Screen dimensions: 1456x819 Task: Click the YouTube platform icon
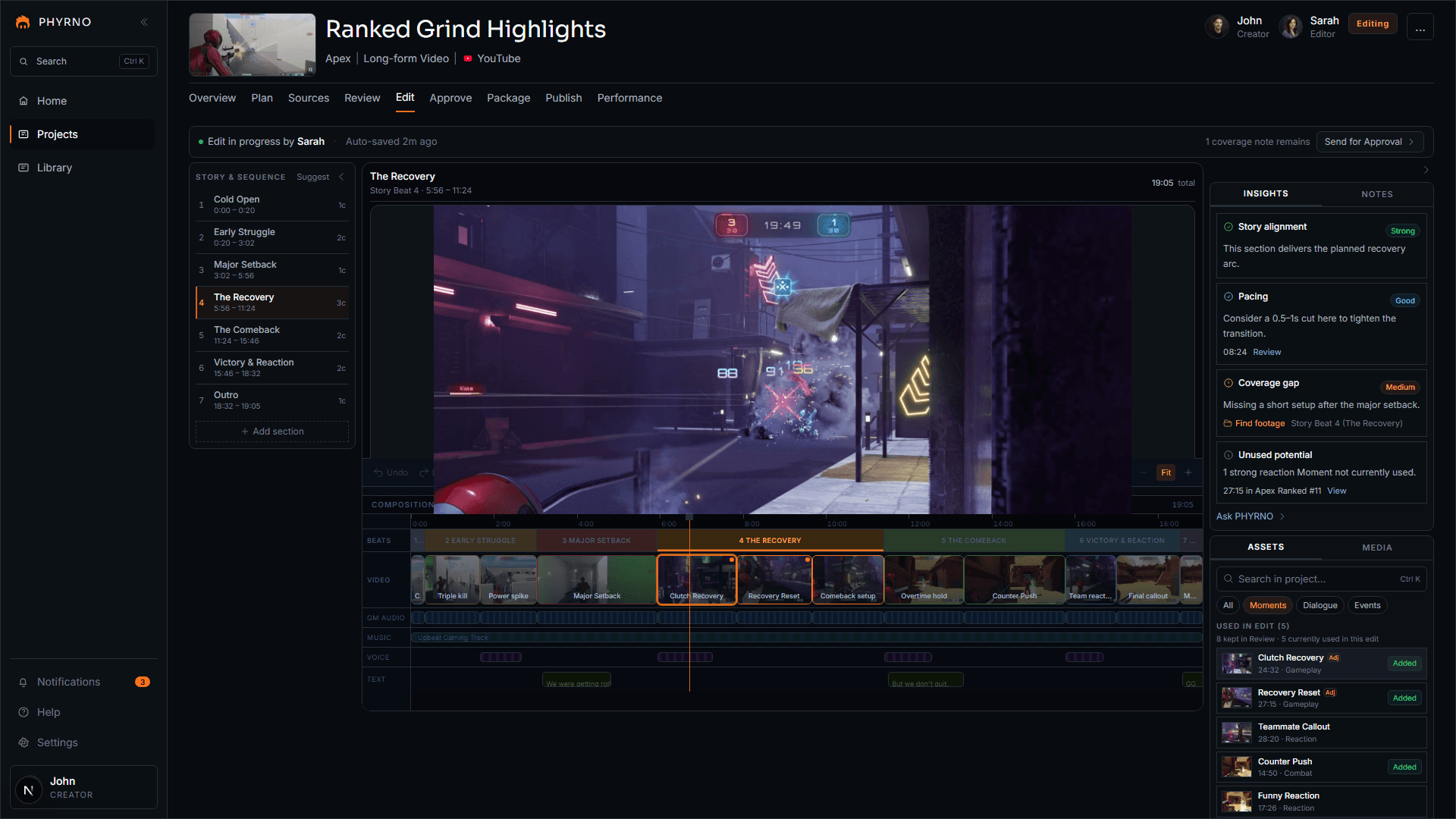tap(468, 58)
